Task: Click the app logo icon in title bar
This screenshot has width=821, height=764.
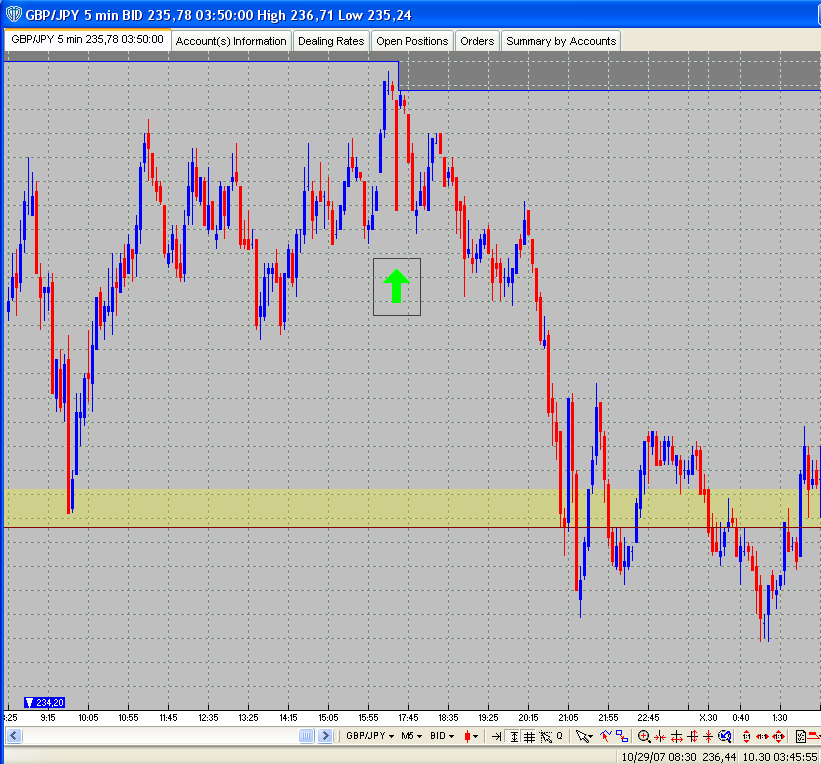Action: click(13, 15)
